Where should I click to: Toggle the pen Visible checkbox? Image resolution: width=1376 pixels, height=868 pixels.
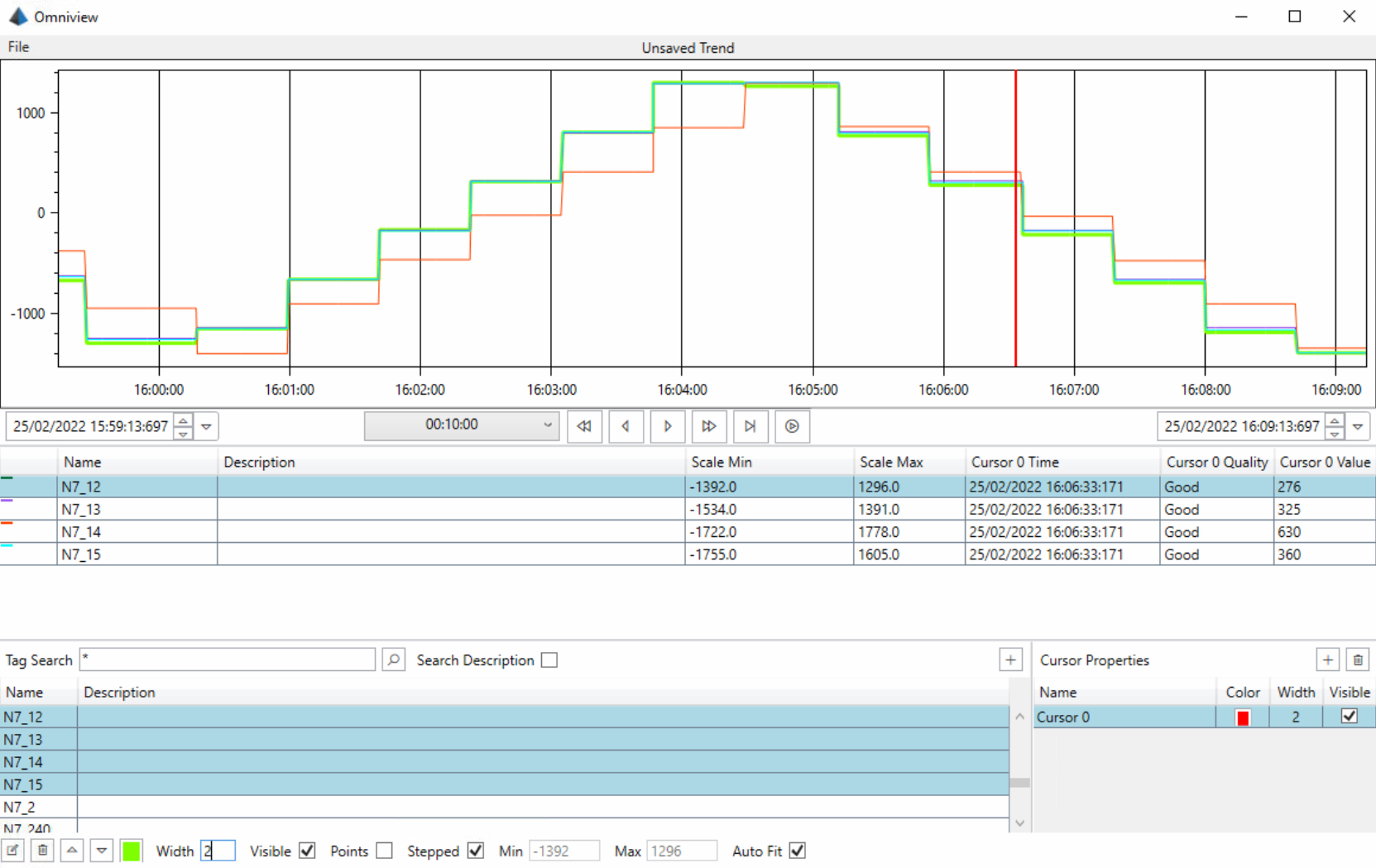307,851
